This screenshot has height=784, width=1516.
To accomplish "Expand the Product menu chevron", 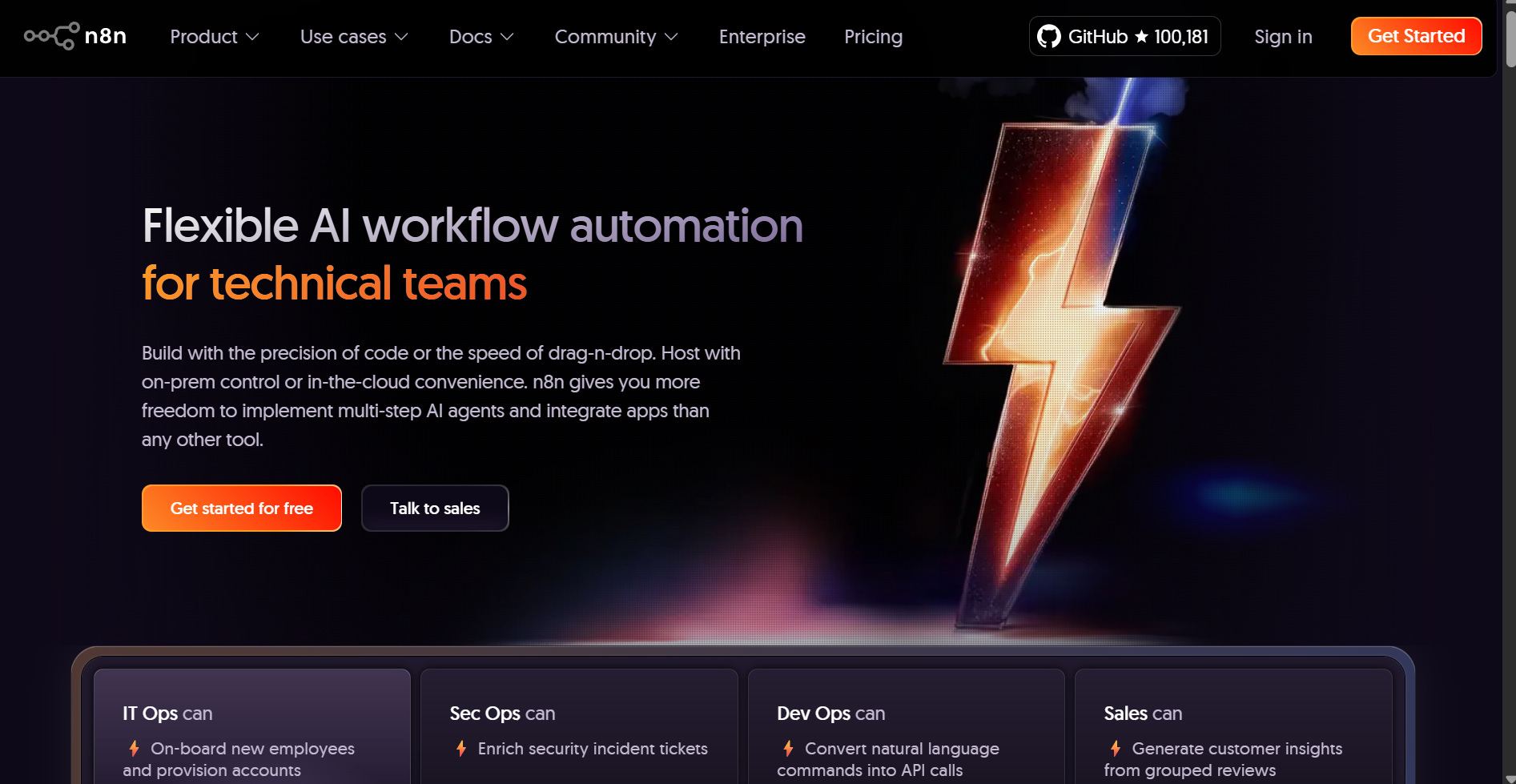I will (x=252, y=37).
